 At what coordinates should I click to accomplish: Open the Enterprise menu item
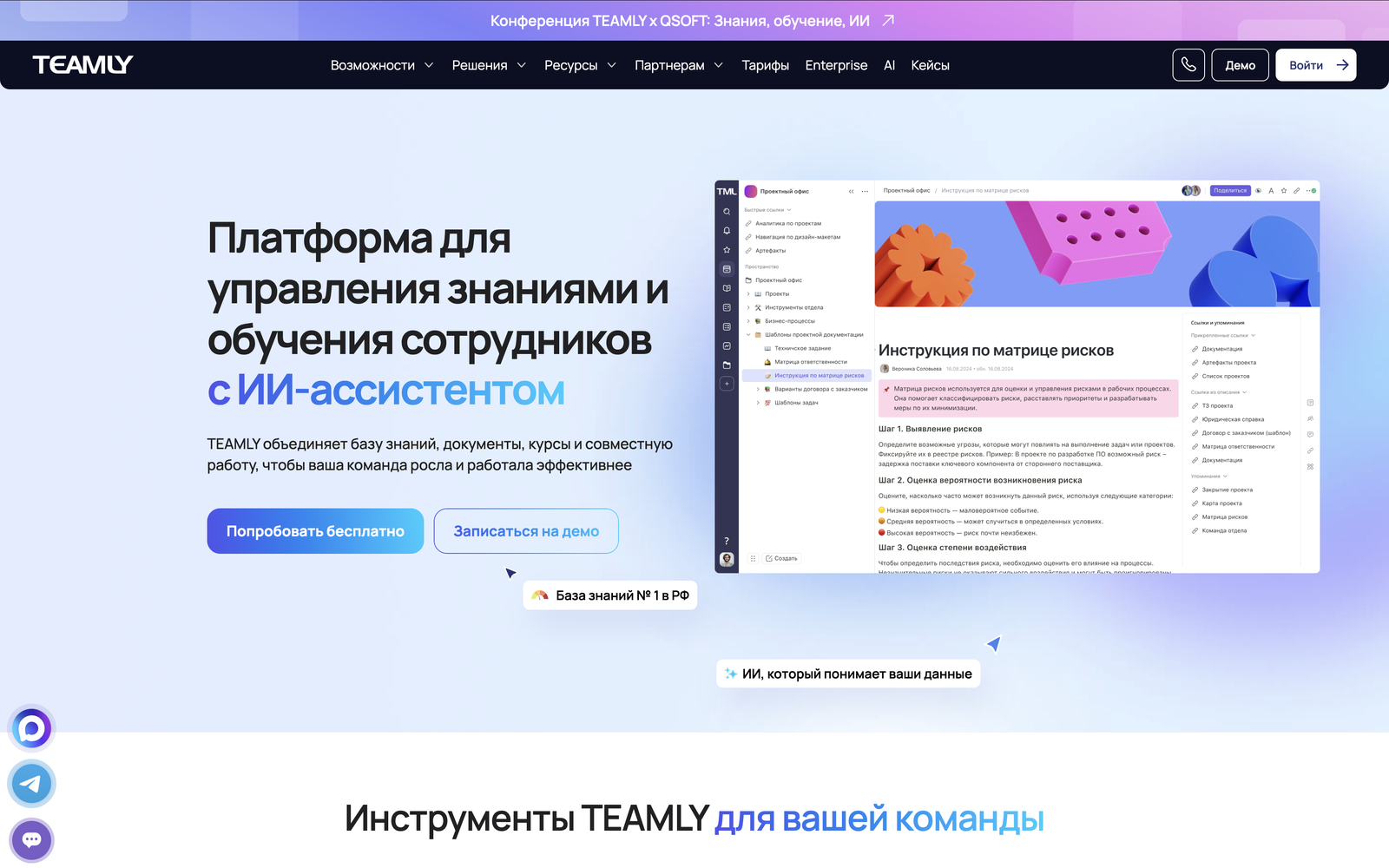[836, 64]
